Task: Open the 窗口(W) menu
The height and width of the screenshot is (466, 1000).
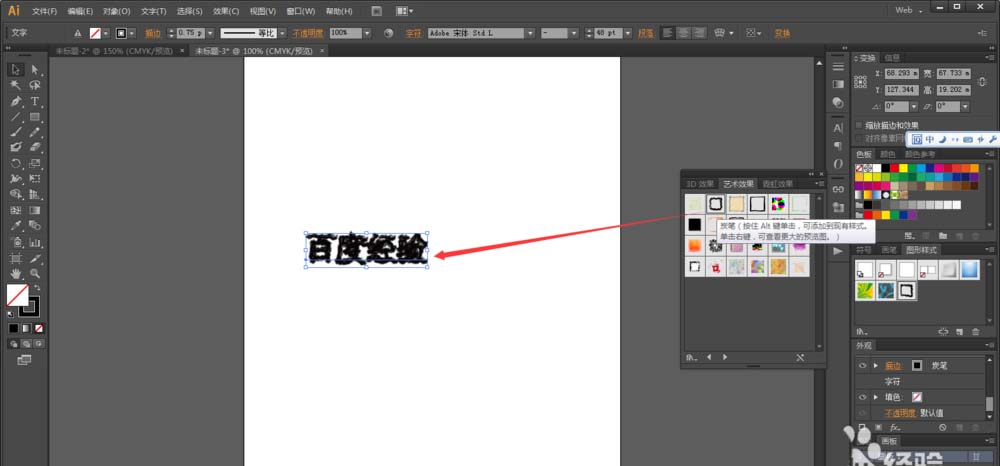Action: coord(300,11)
